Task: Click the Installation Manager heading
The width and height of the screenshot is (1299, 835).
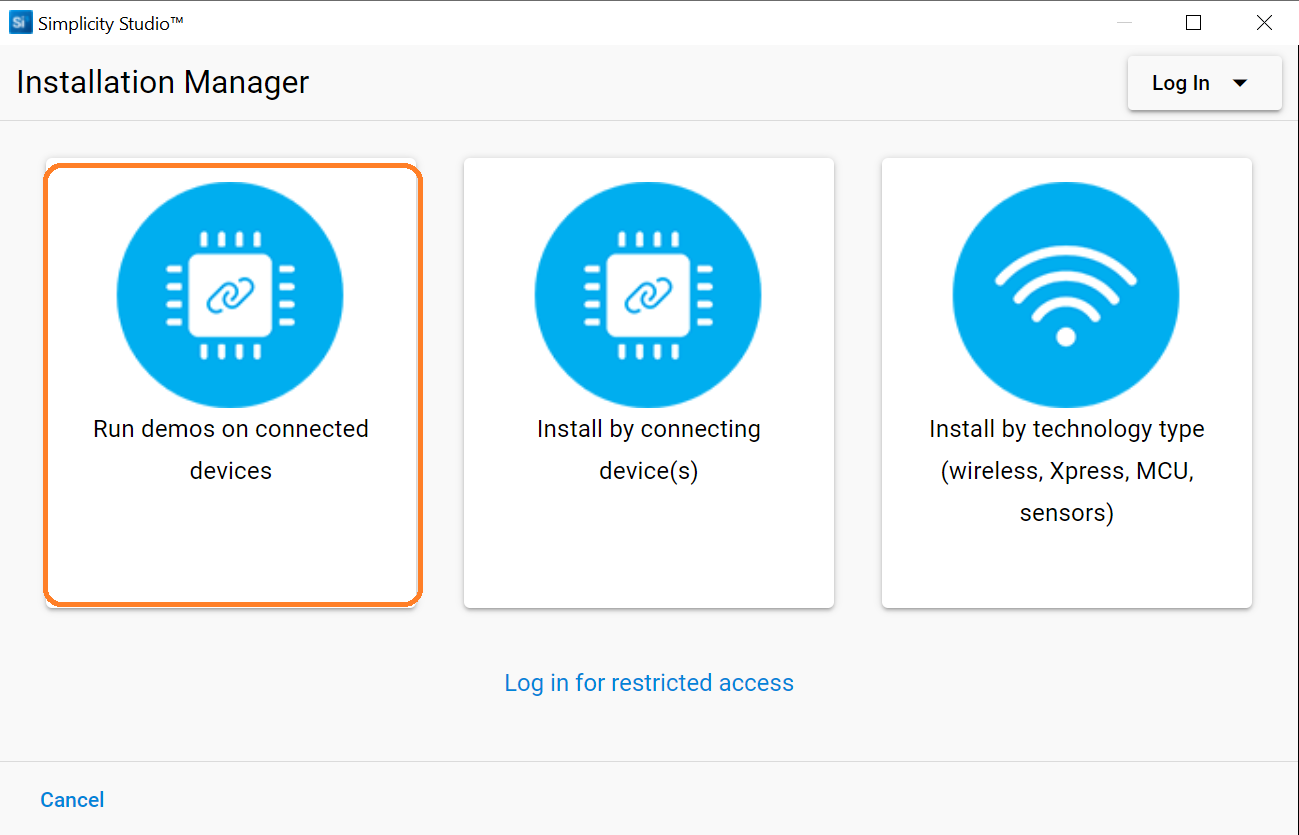Action: tap(162, 82)
